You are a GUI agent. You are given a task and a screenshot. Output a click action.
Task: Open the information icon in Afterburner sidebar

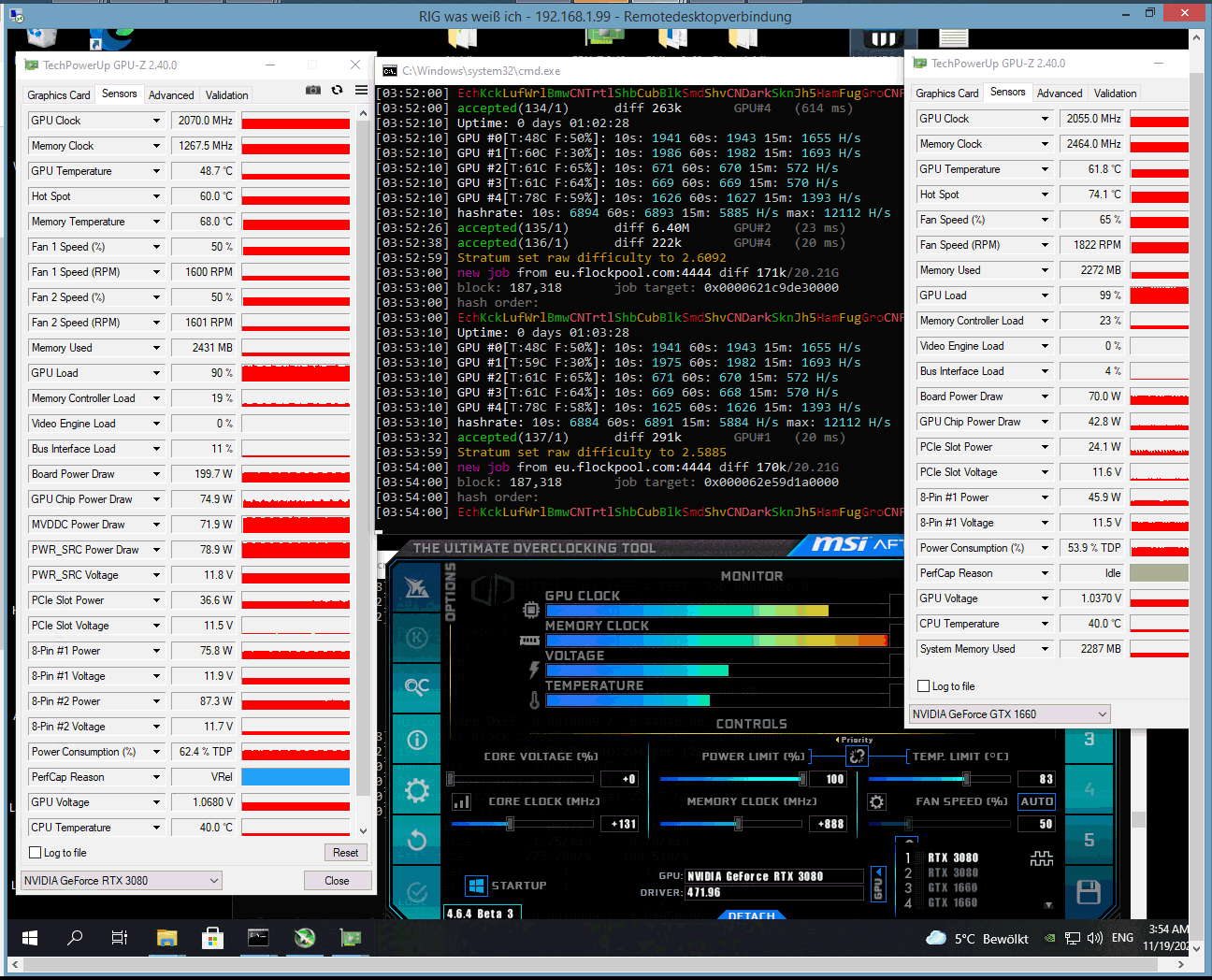click(x=417, y=740)
